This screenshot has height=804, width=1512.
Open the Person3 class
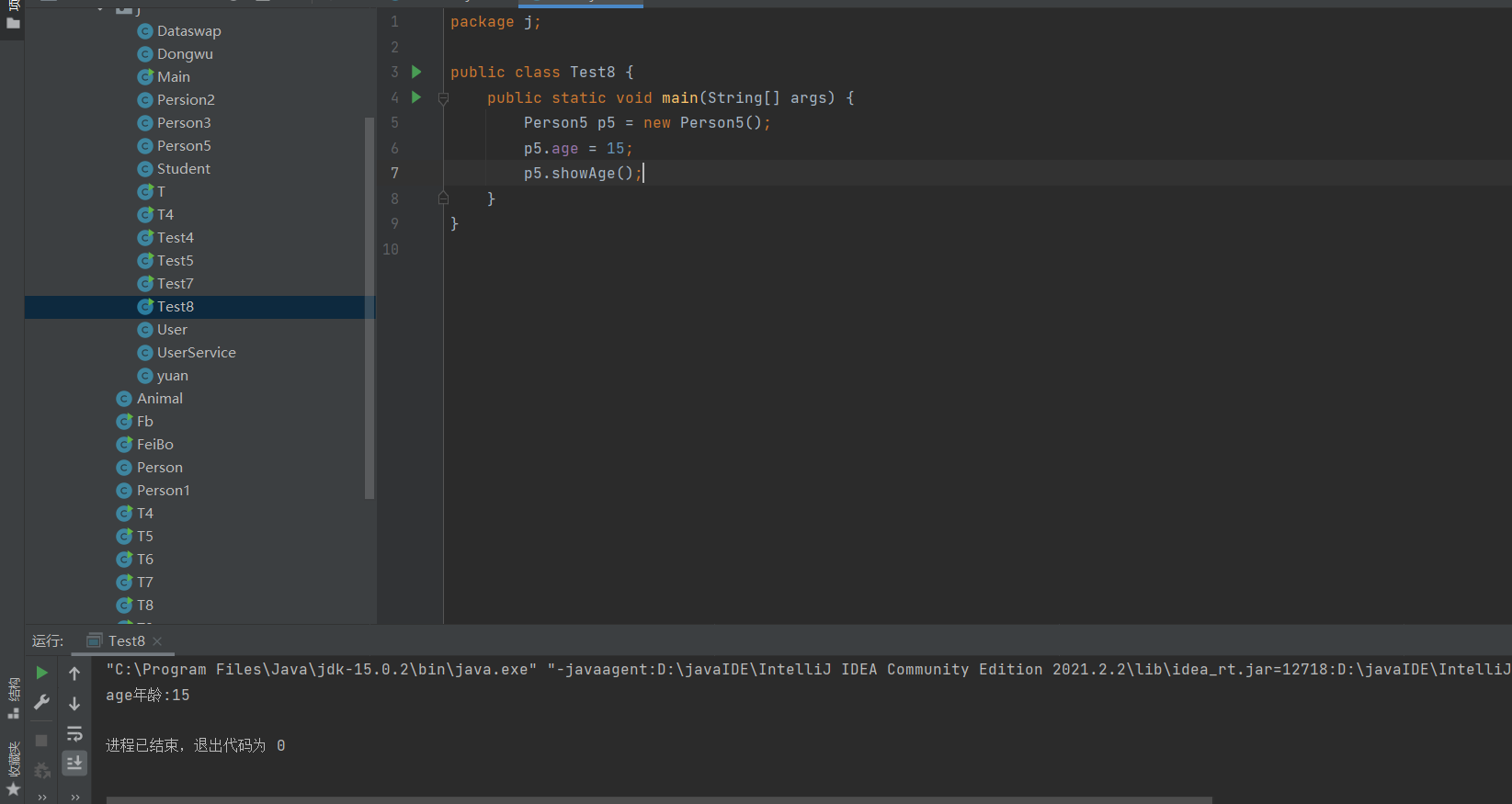[x=184, y=123]
